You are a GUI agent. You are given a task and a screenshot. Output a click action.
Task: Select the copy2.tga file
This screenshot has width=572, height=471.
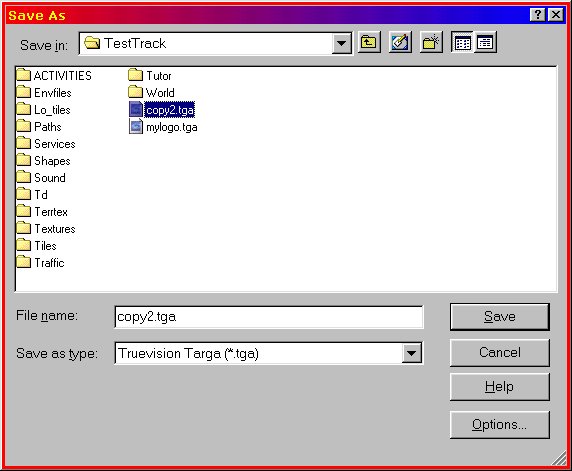point(162,110)
